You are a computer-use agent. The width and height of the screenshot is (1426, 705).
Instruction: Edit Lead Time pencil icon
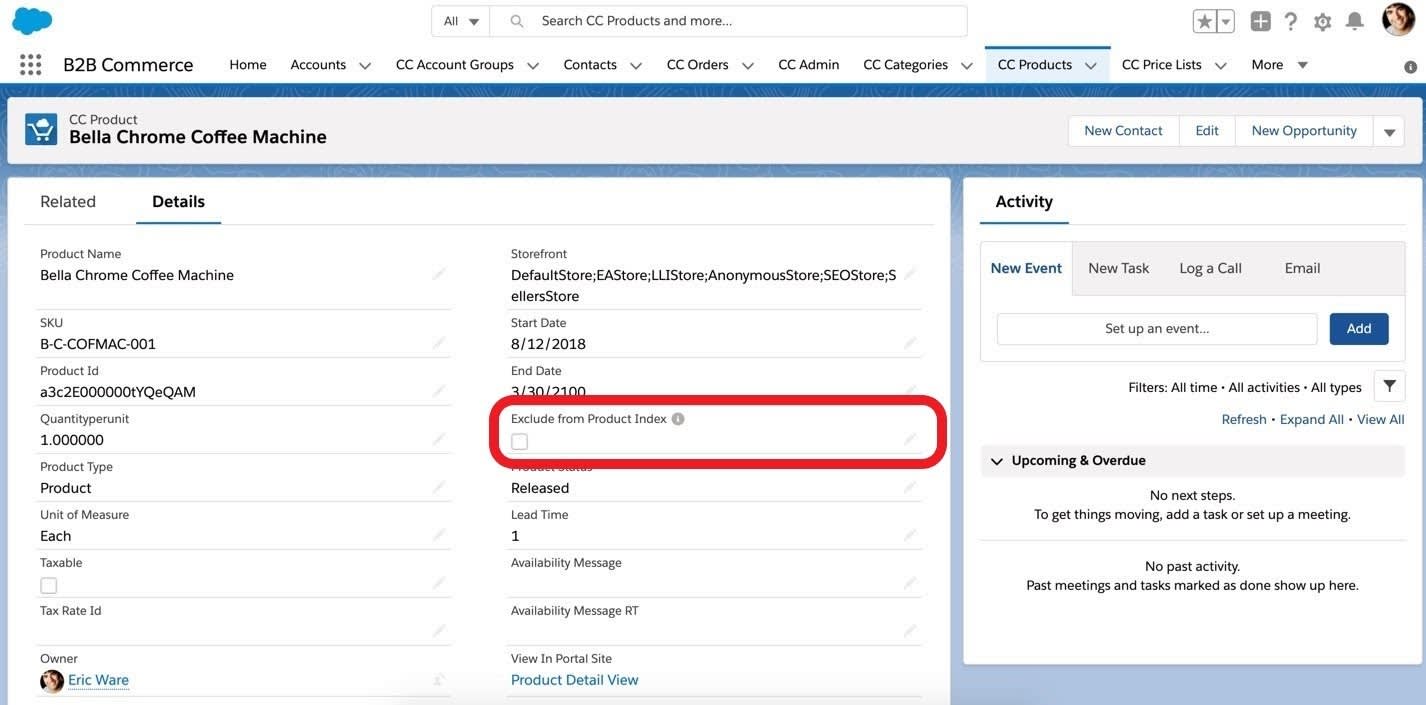[910, 535]
